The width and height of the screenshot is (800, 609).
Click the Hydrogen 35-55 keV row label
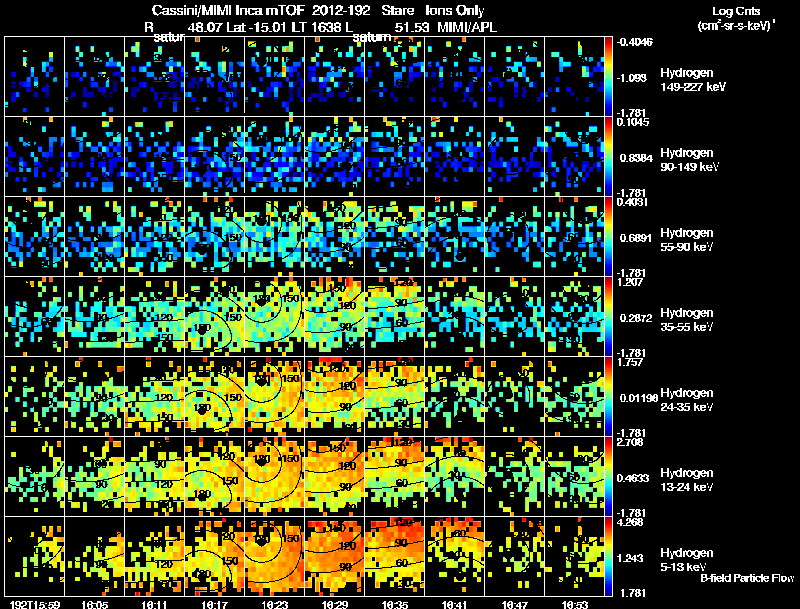(x=687, y=320)
